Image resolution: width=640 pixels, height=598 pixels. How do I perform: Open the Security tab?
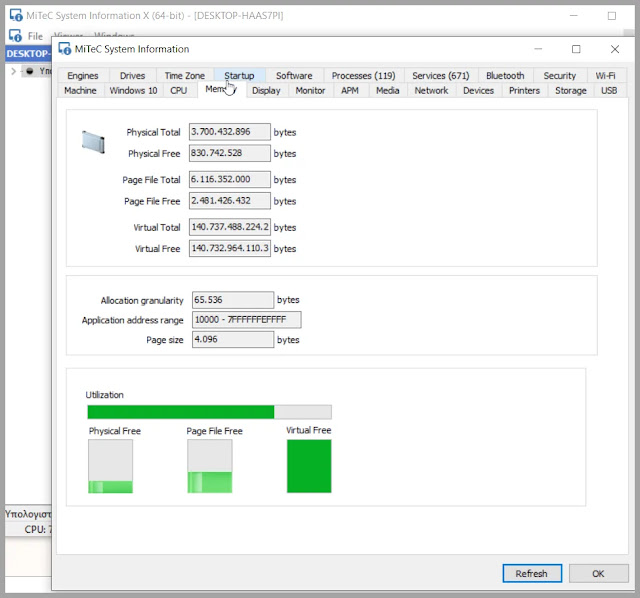(559, 76)
